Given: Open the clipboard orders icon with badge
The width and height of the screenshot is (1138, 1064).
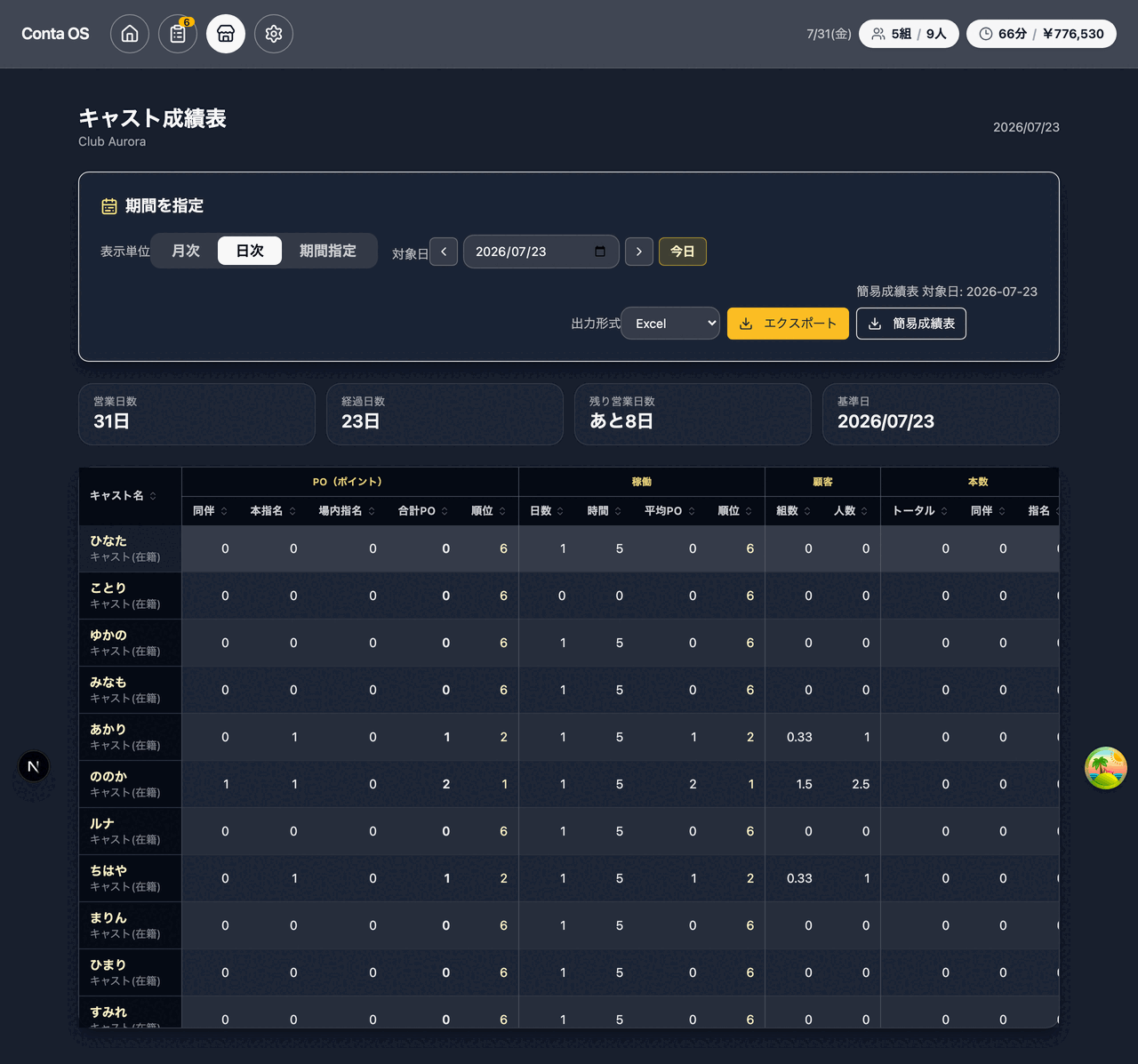Looking at the screenshot, I should point(178,34).
